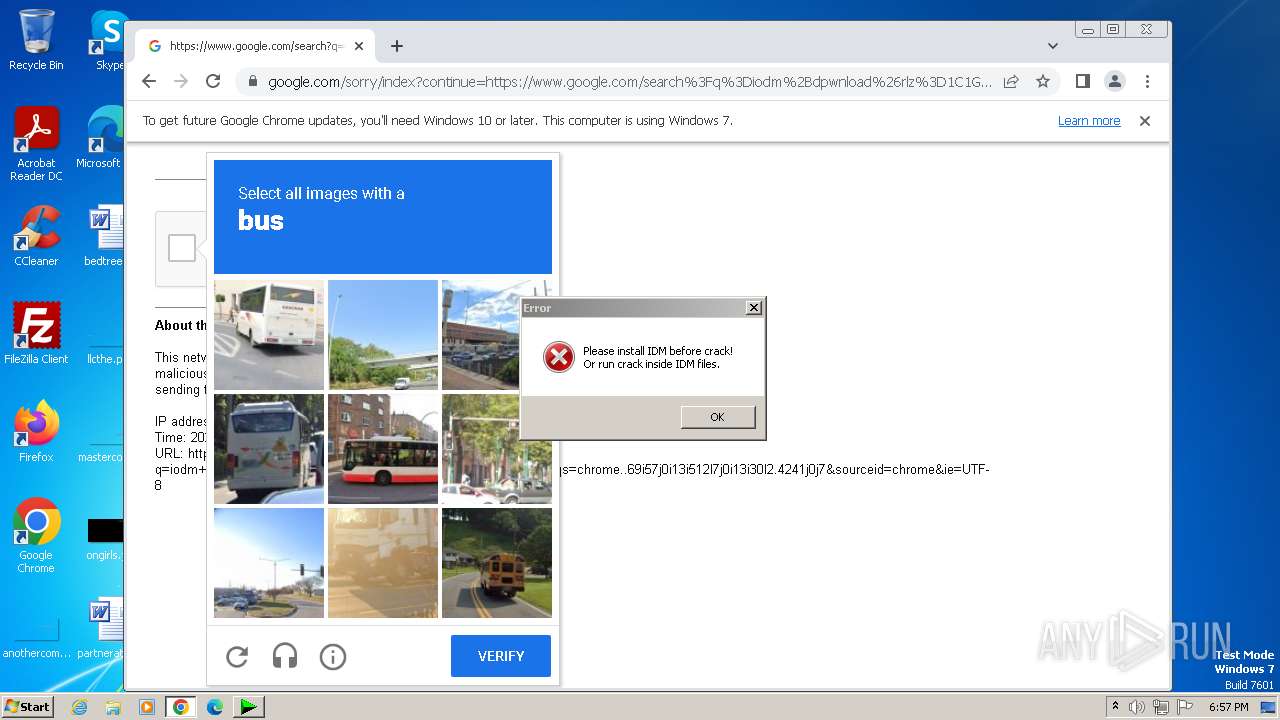1280x720 pixels.
Task: Launch Google Chrome desktop shortcut
Action: pyautogui.click(x=36, y=536)
